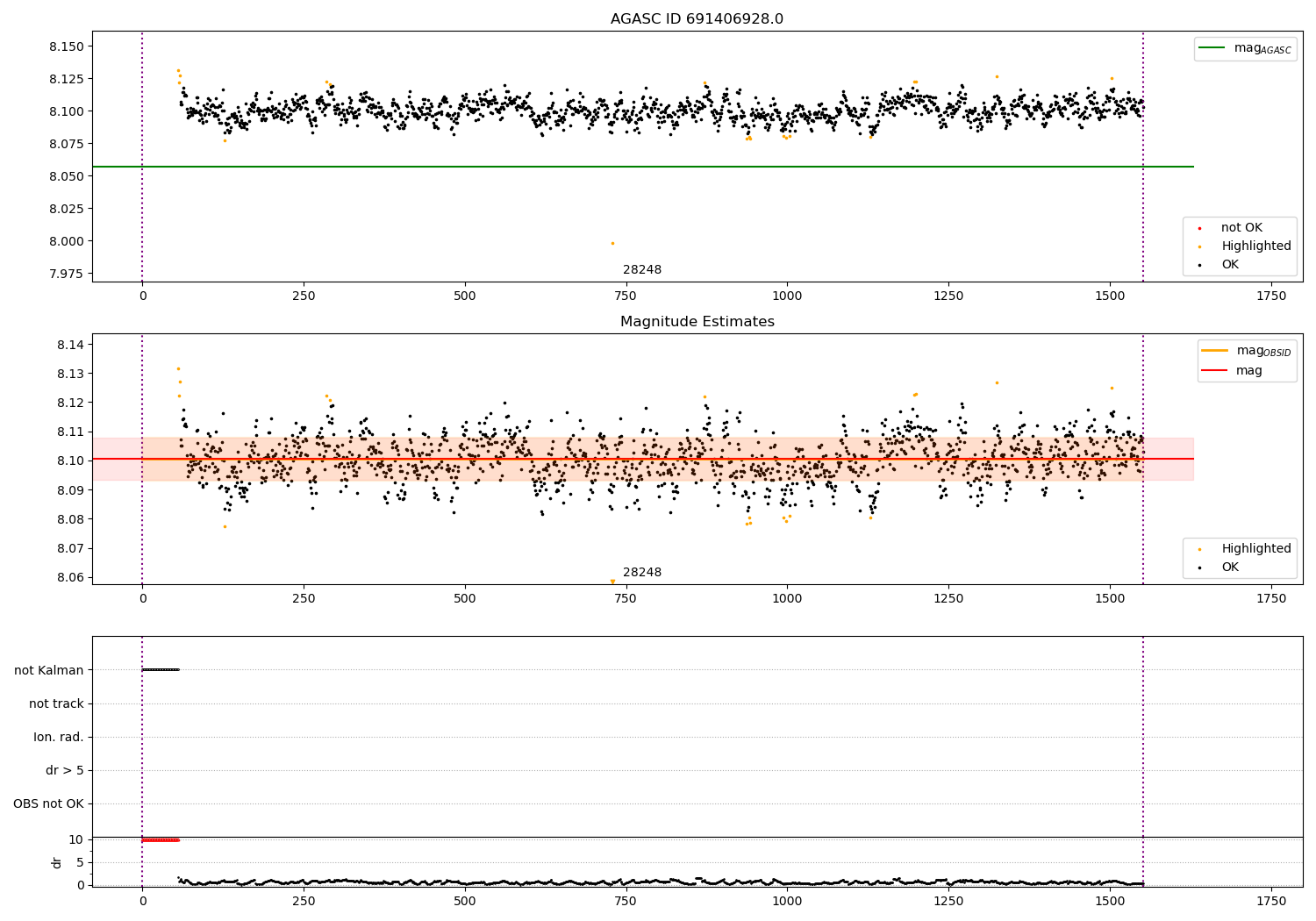
Task: Click the 8.14 y-tick in middle plot
Action: pos(70,345)
